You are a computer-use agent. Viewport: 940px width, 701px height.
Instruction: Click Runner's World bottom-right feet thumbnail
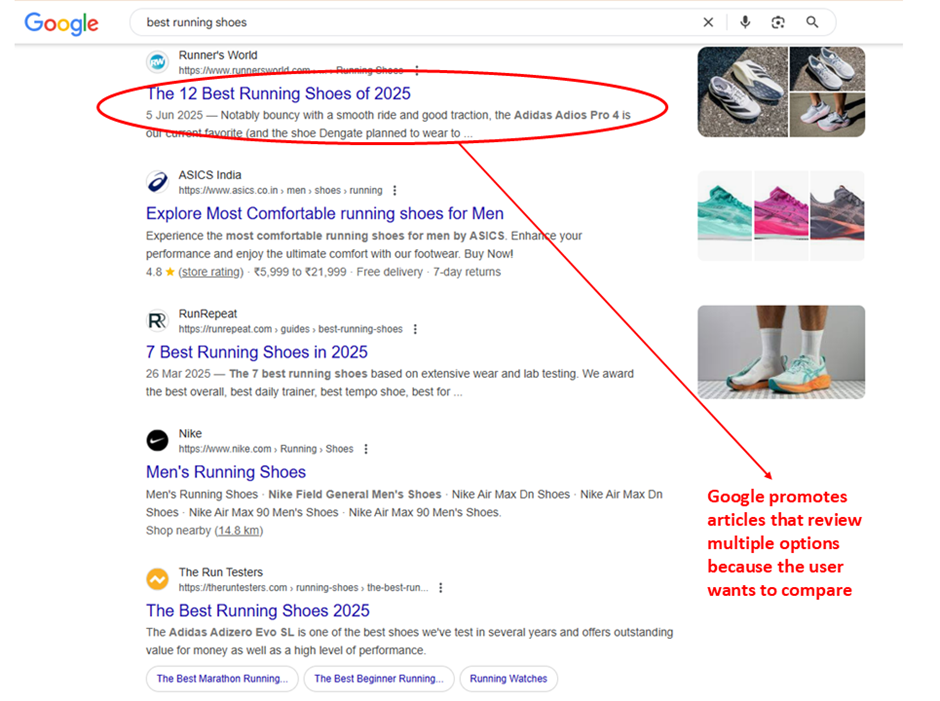tap(828, 115)
